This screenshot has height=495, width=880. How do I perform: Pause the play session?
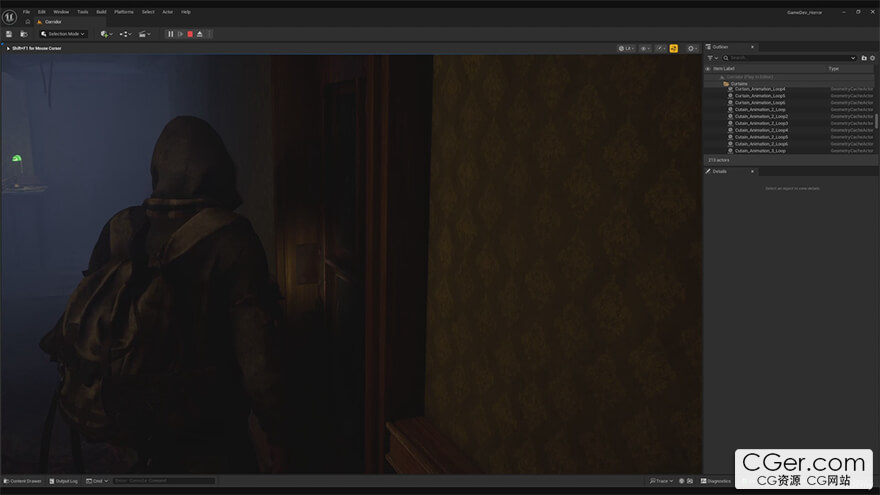click(x=171, y=34)
